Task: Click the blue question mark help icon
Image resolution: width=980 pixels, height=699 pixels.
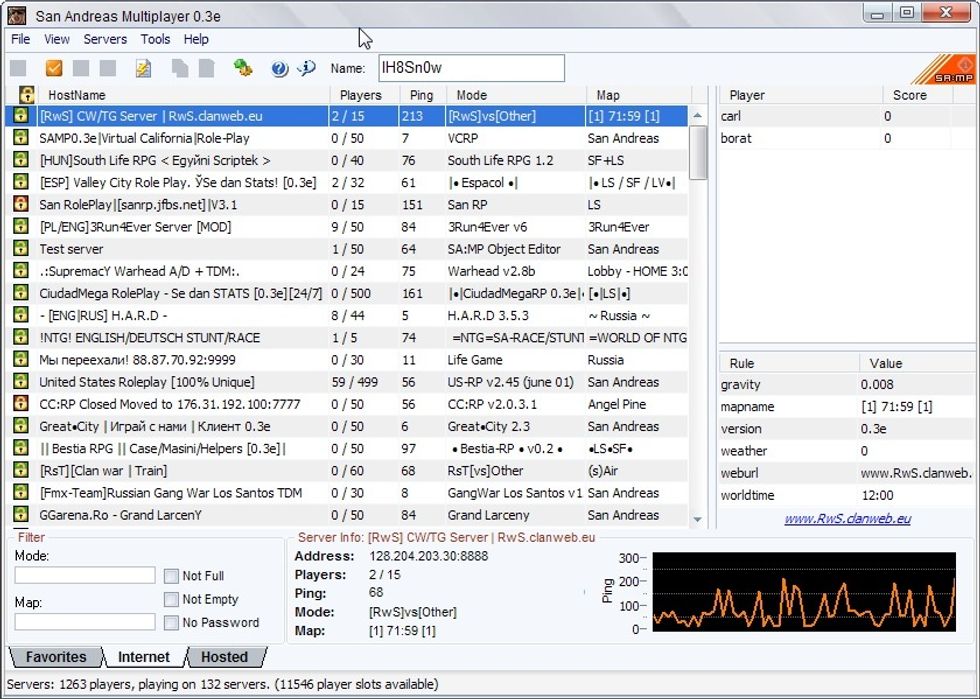Action: (279, 68)
